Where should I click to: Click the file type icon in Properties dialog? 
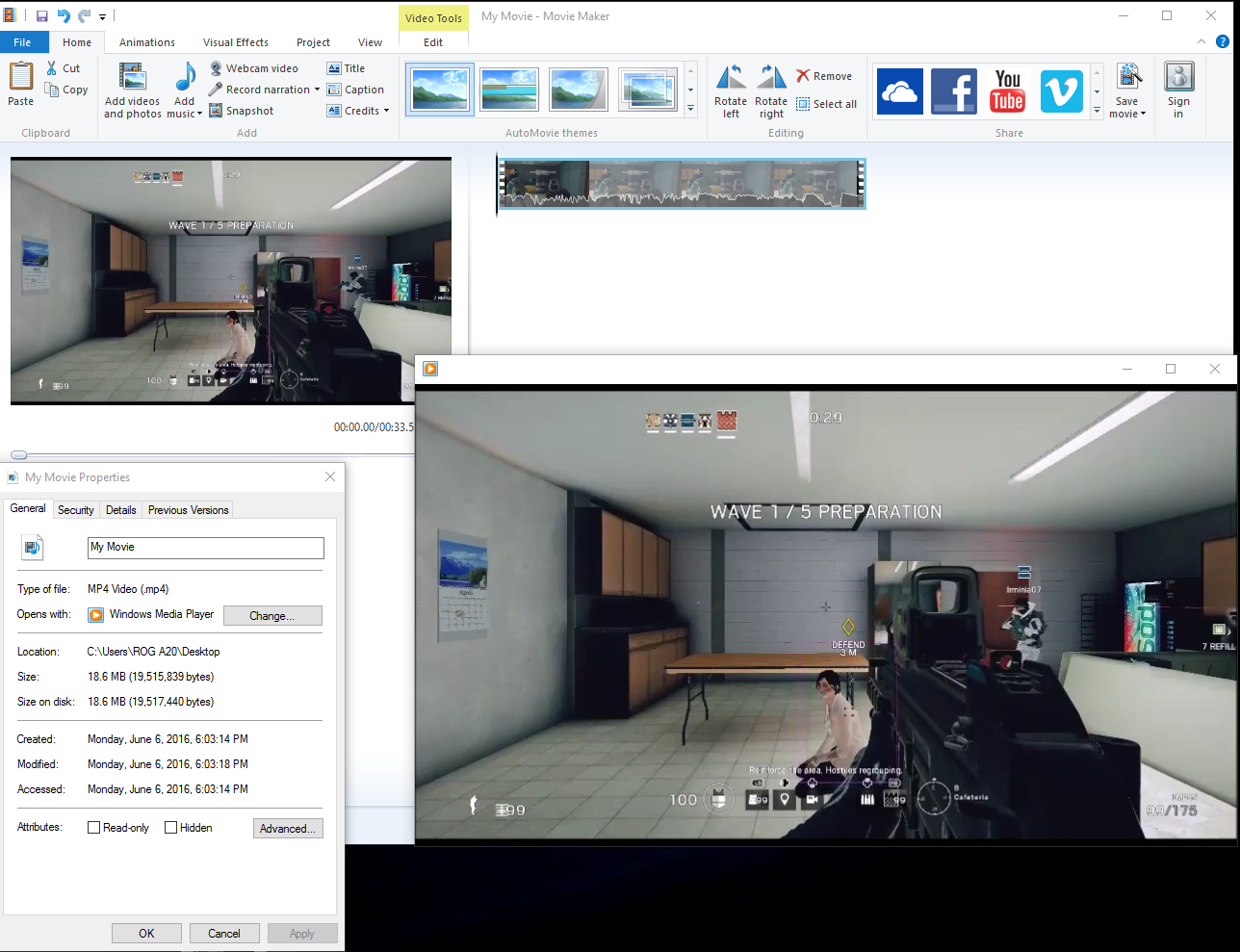pyautogui.click(x=33, y=548)
